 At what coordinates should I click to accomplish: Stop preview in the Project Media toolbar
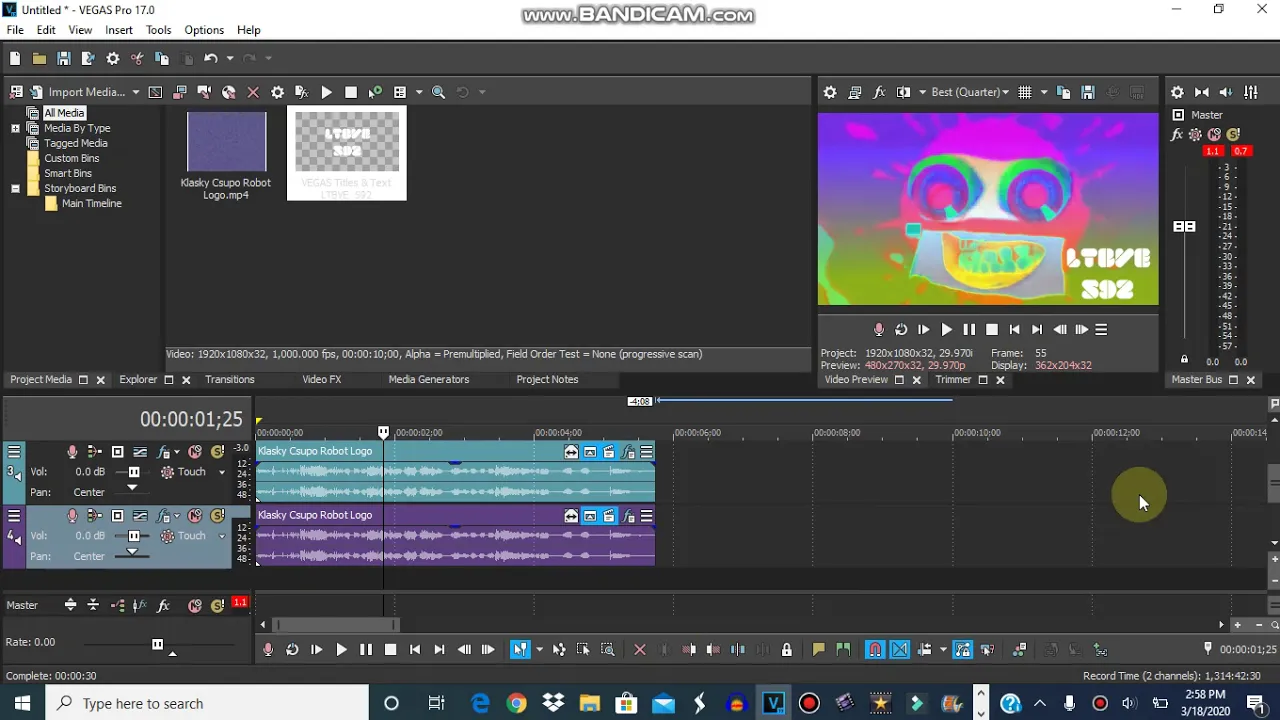[x=351, y=92]
